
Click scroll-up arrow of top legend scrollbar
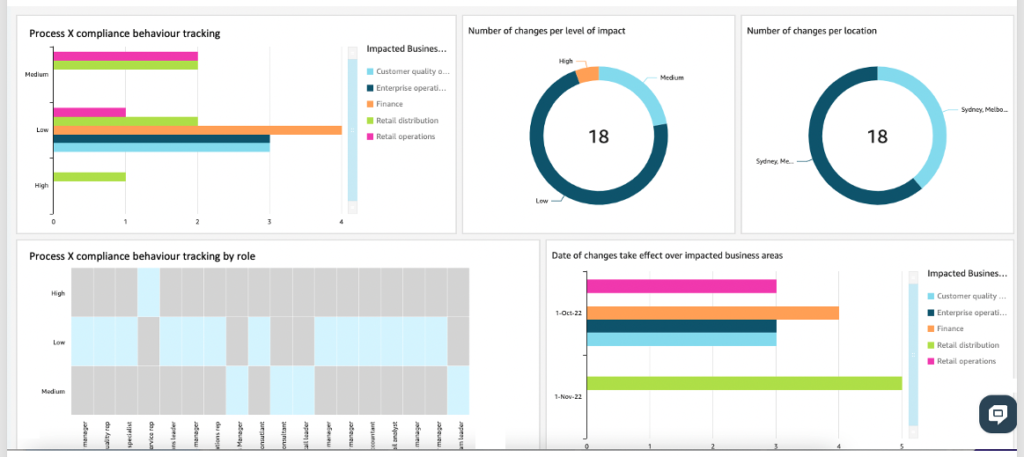pos(353,52)
